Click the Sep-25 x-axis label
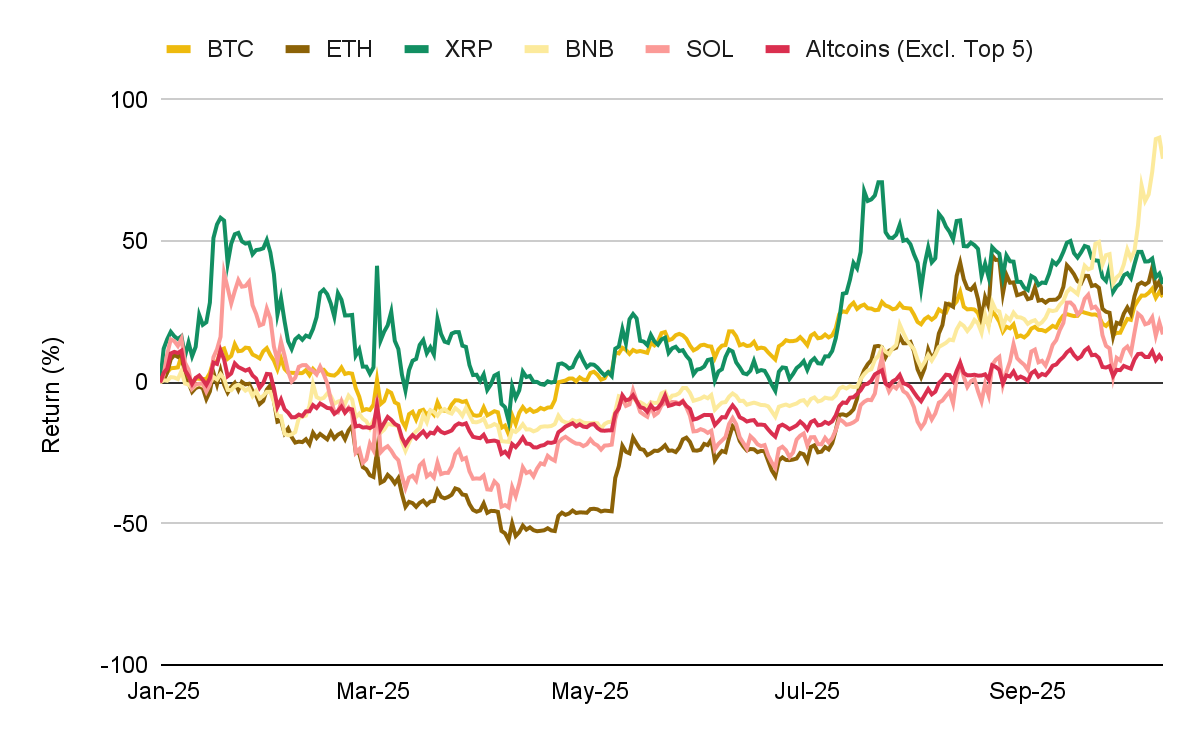1200x742 pixels. coord(1027,691)
